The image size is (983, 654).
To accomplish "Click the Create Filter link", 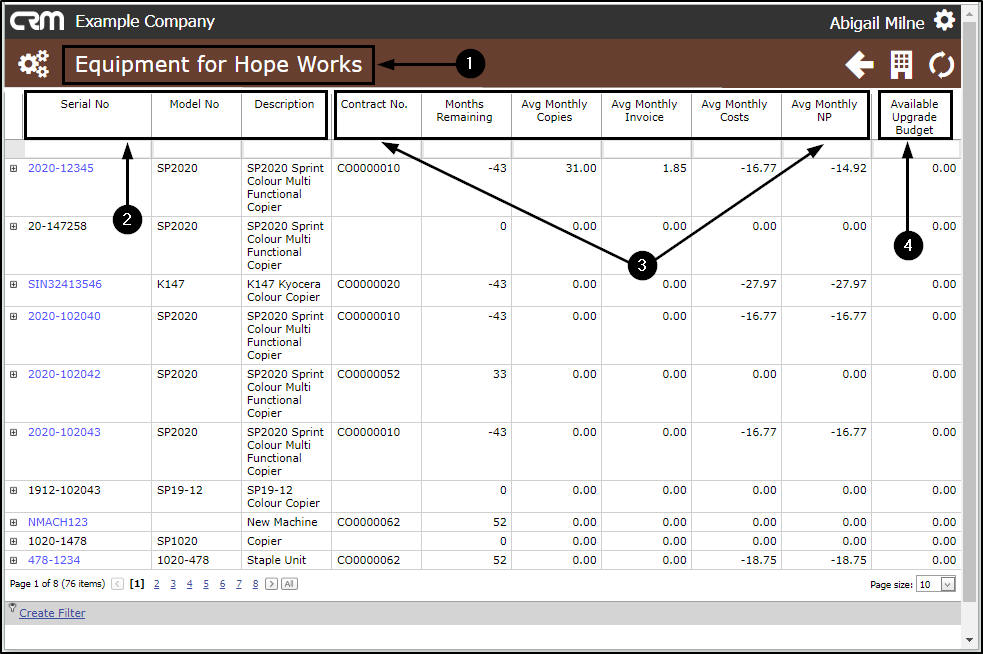I will (52, 613).
